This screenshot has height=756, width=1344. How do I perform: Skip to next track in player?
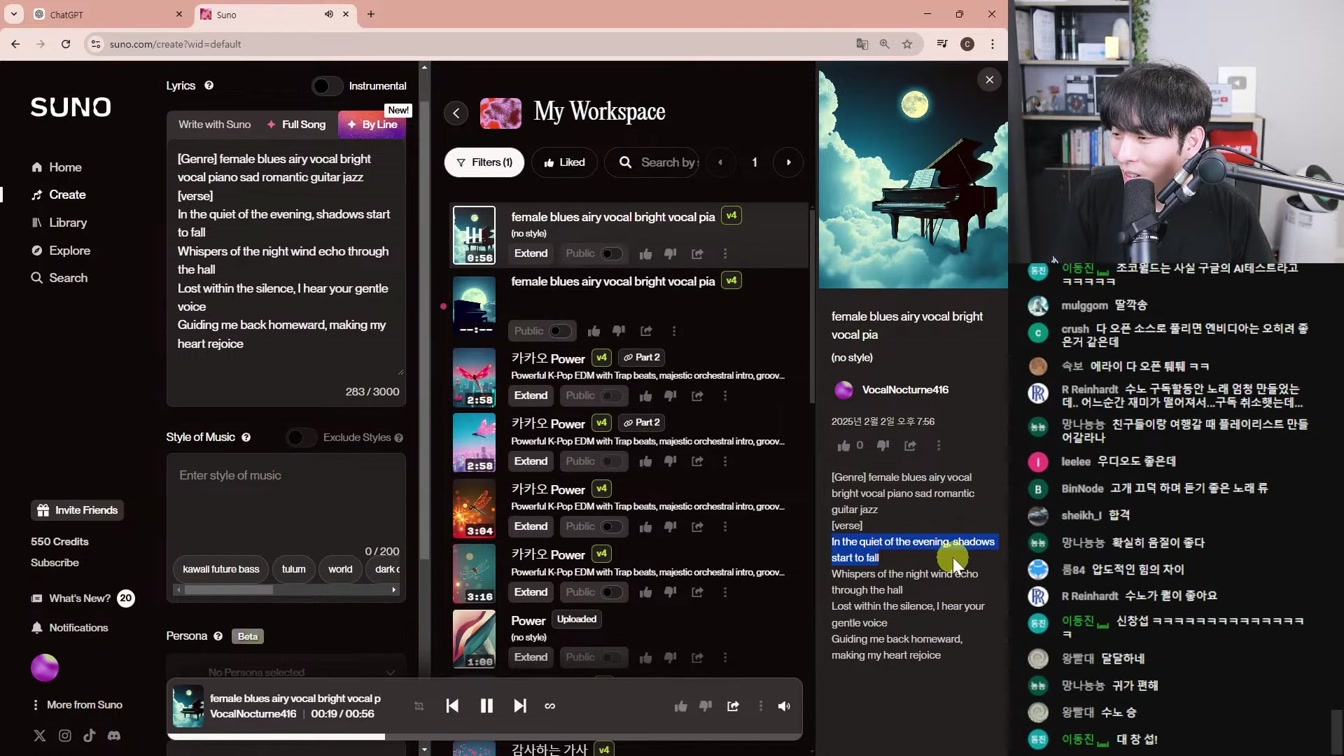tap(520, 706)
